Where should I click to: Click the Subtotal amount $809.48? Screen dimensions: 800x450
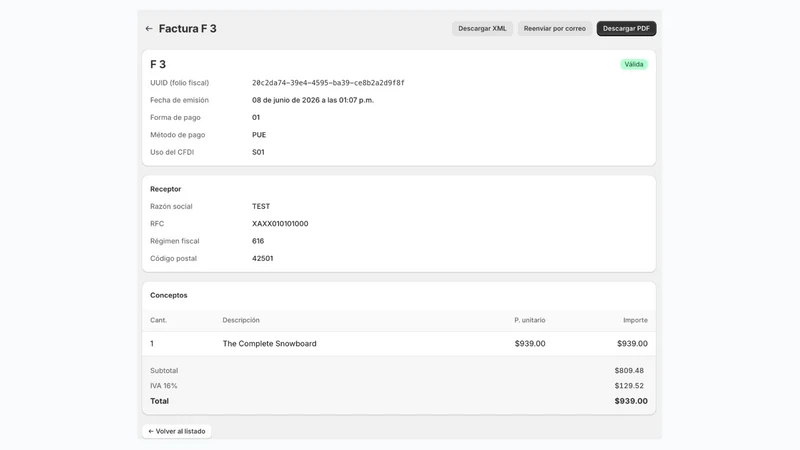629,370
